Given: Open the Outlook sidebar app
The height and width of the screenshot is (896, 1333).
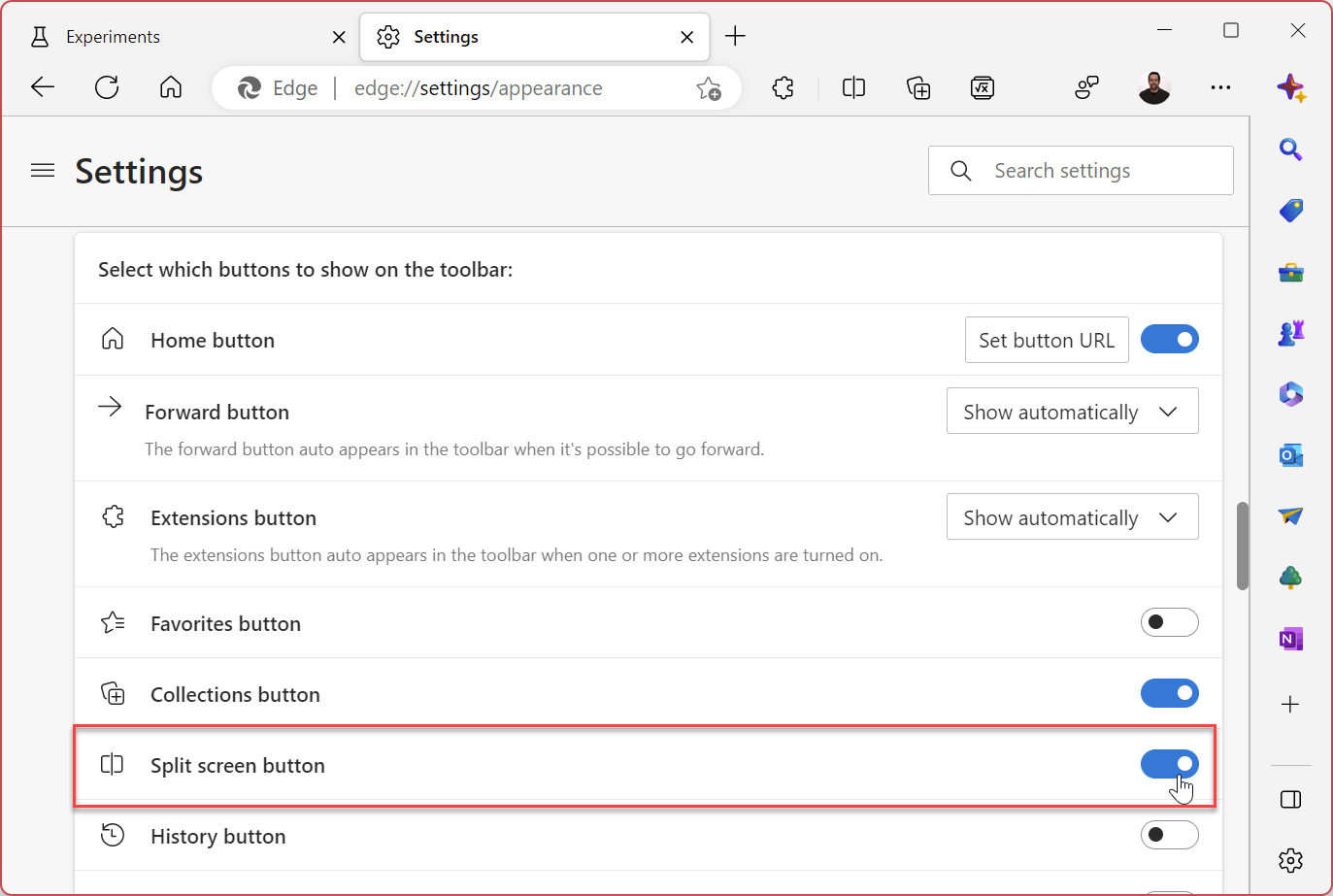Looking at the screenshot, I should [1291, 454].
